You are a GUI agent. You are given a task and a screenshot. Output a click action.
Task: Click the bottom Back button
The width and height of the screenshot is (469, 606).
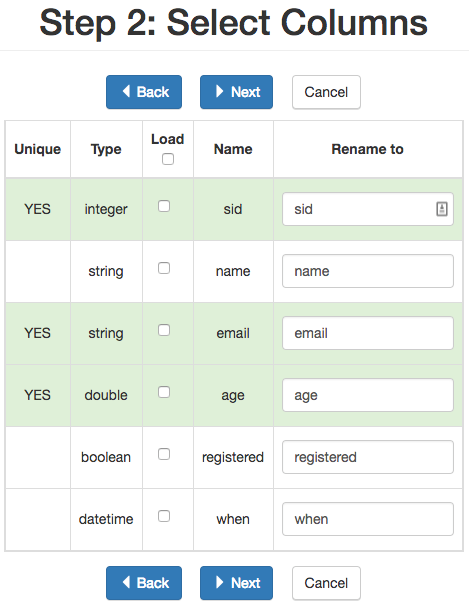point(144,583)
